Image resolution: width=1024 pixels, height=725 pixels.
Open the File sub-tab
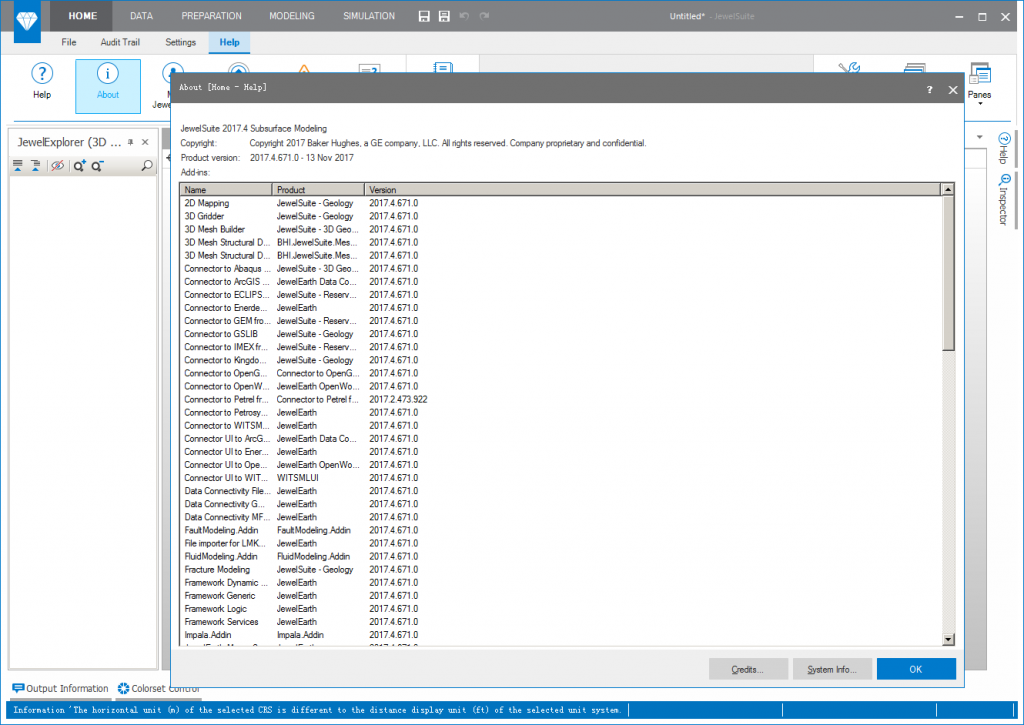[69, 42]
